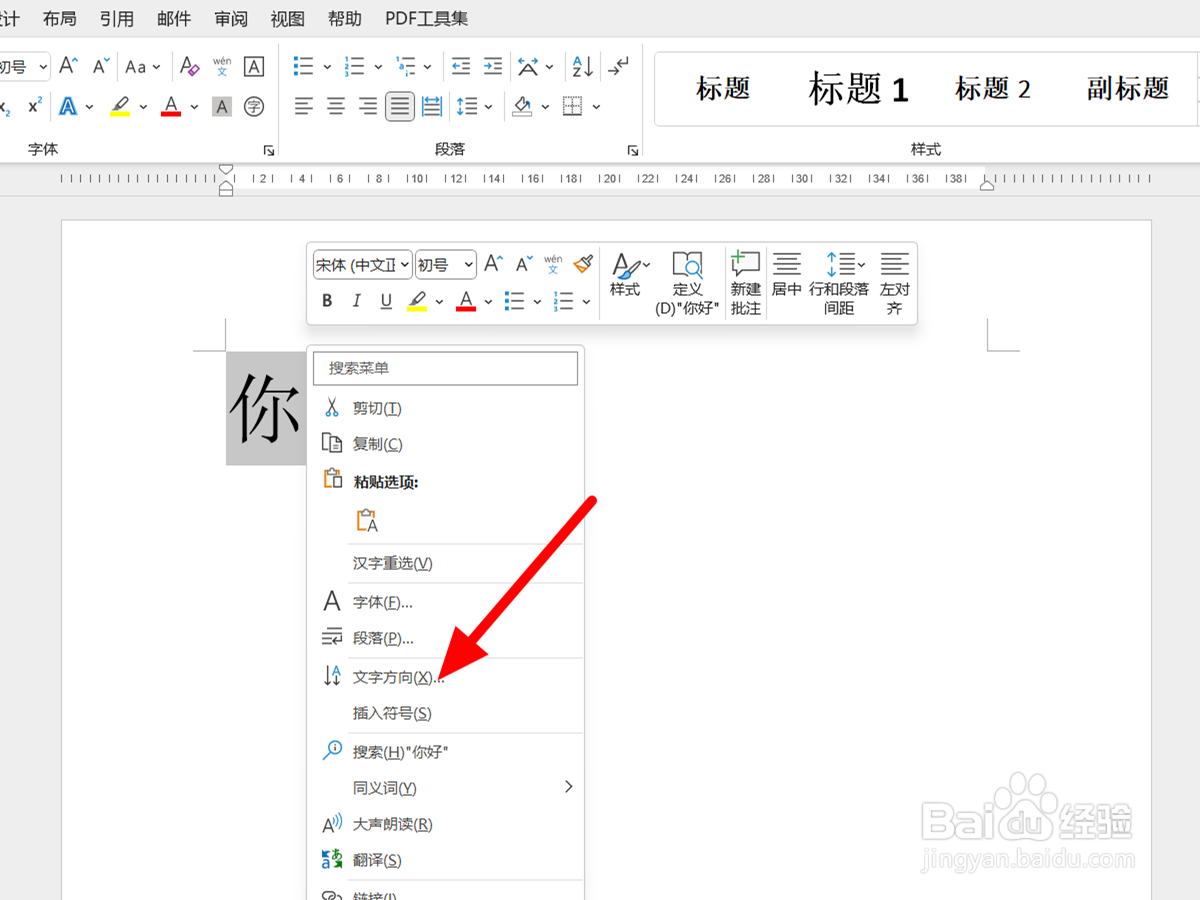The width and height of the screenshot is (1200, 900).
Task: Apply Character Border icon in the ribbon
Action: 254,66
